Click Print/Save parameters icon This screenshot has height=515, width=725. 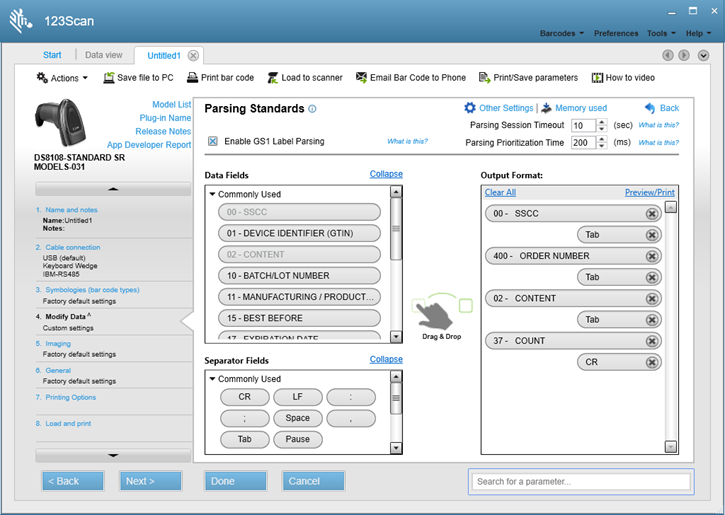pos(484,78)
